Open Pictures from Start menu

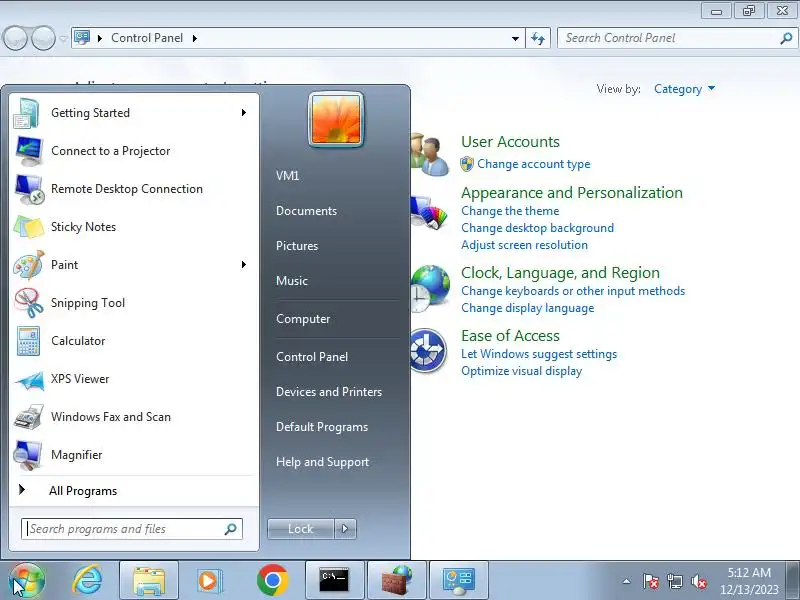pyautogui.click(x=297, y=246)
